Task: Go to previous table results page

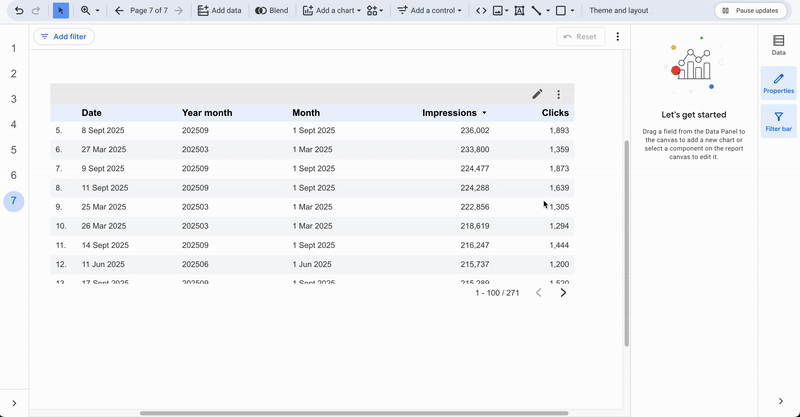Action: pos(539,292)
